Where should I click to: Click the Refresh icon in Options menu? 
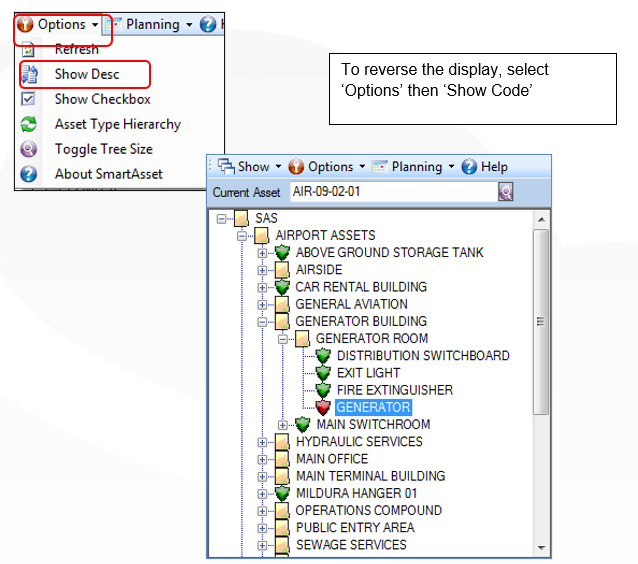coord(28,50)
